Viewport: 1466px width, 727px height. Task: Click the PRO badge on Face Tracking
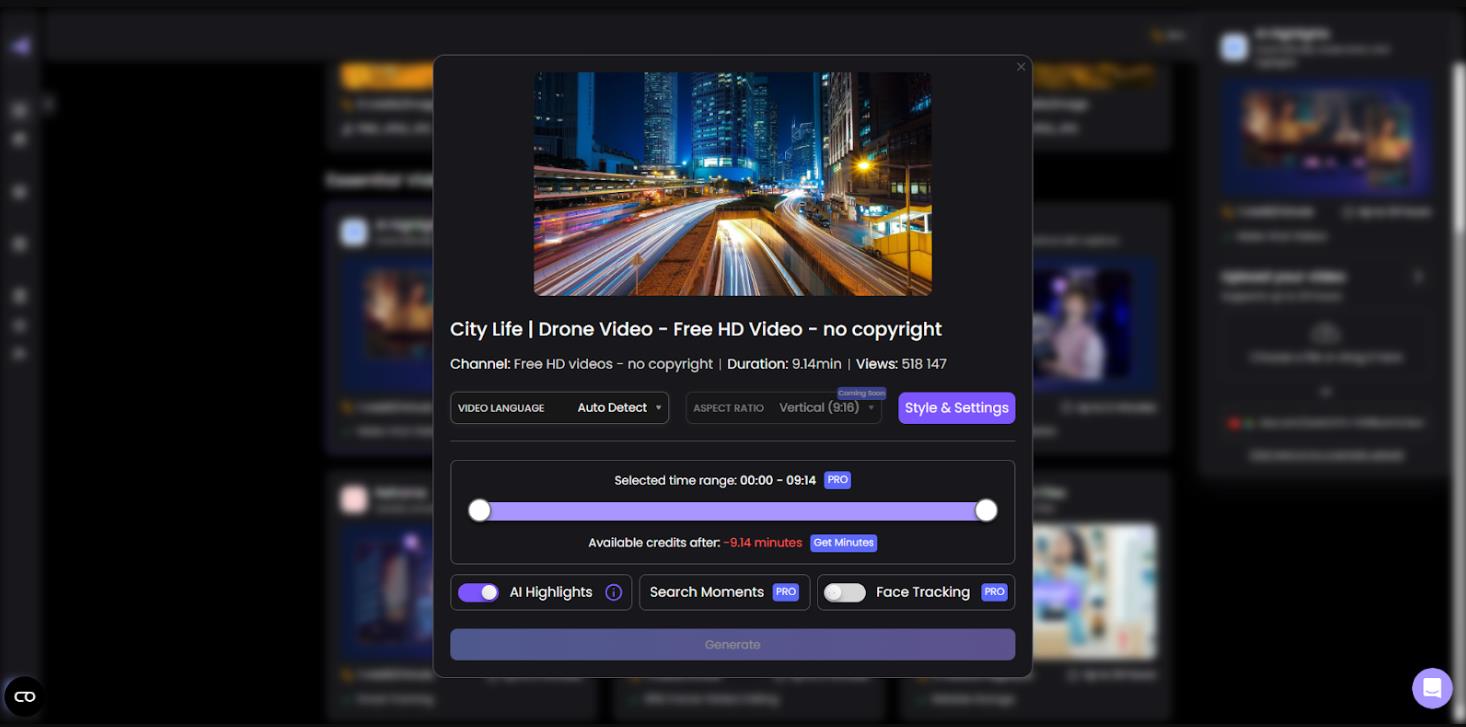(x=994, y=592)
